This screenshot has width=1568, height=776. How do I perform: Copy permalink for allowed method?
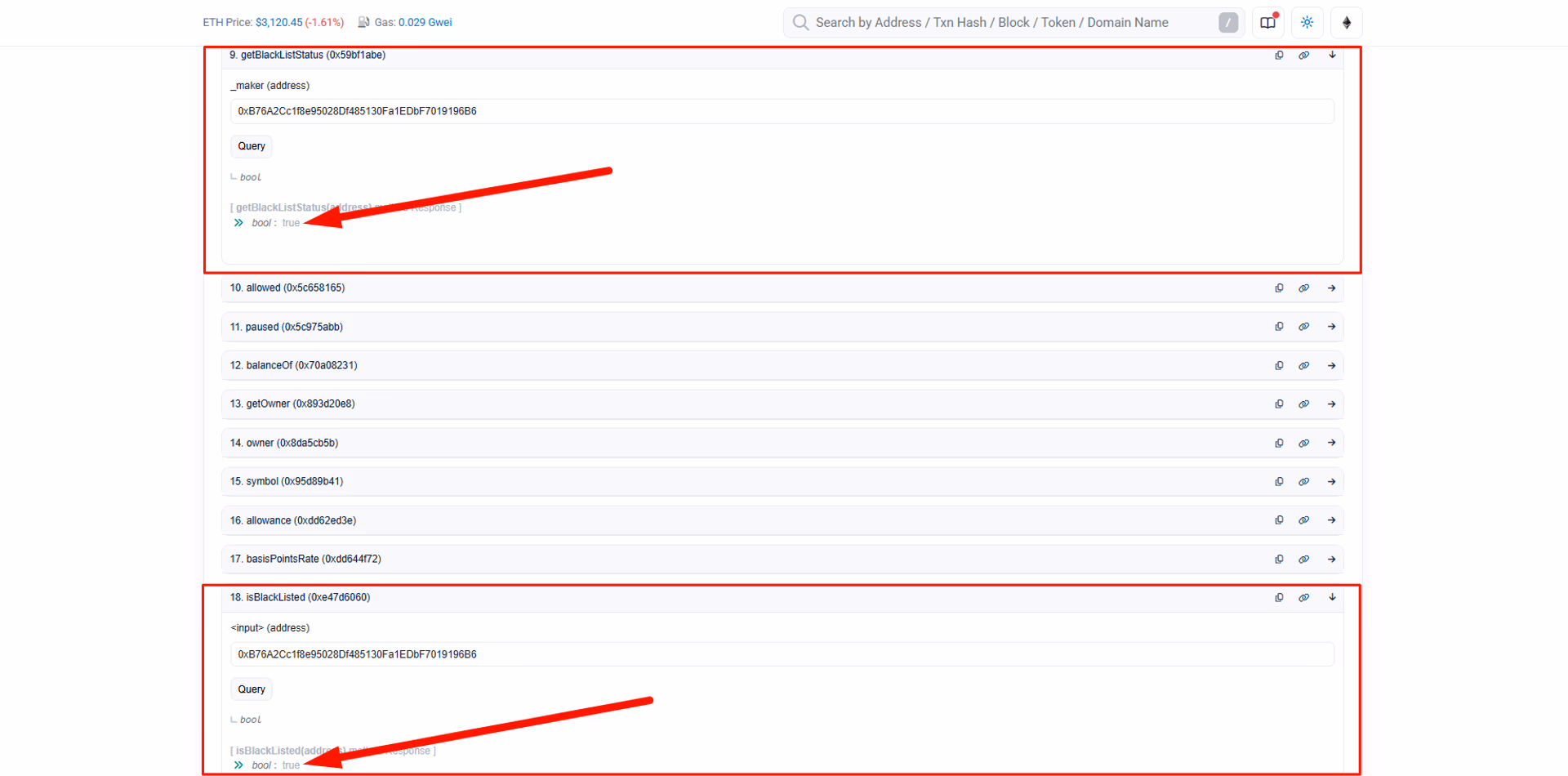(x=1304, y=288)
